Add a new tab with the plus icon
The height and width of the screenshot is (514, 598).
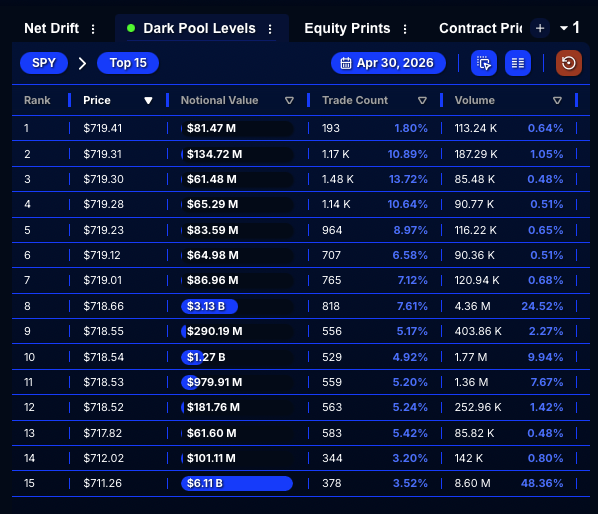pos(540,28)
